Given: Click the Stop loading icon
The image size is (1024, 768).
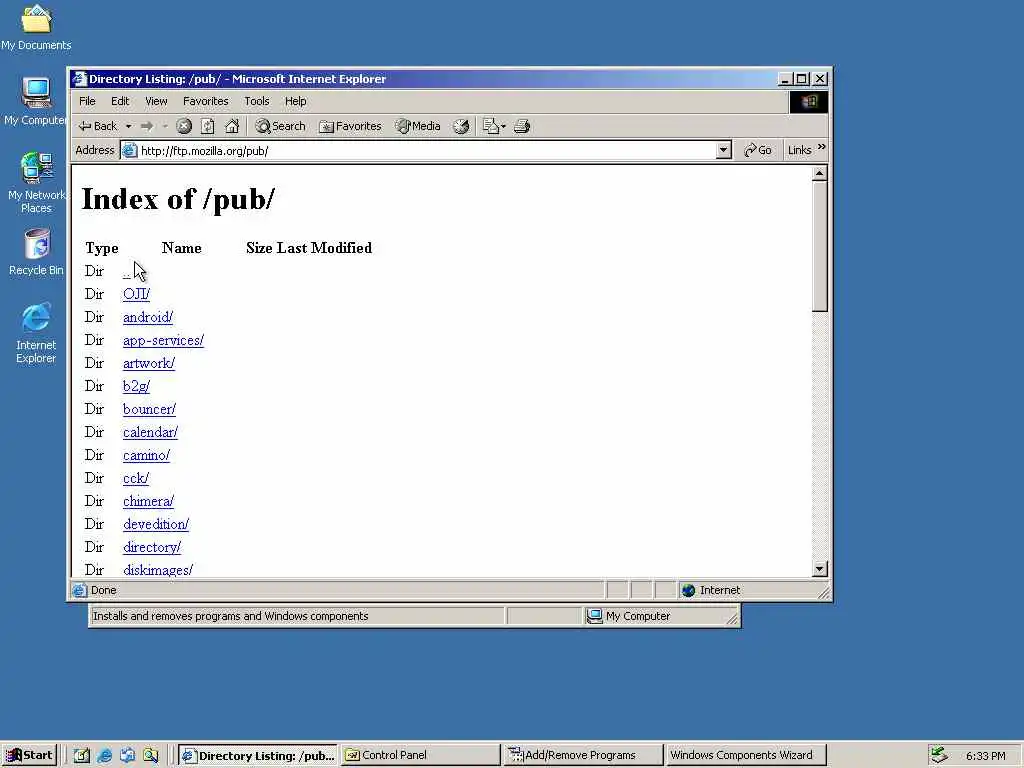Looking at the screenshot, I should [184, 126].
